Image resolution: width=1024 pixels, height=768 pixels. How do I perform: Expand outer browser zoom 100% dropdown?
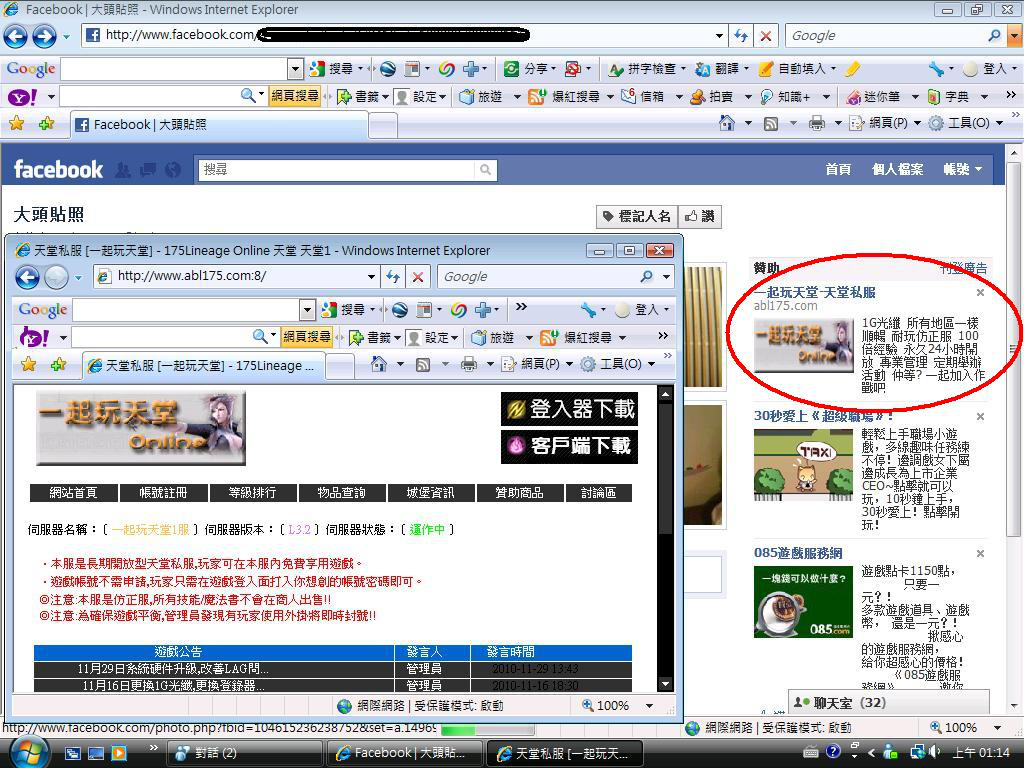point(997,728)
